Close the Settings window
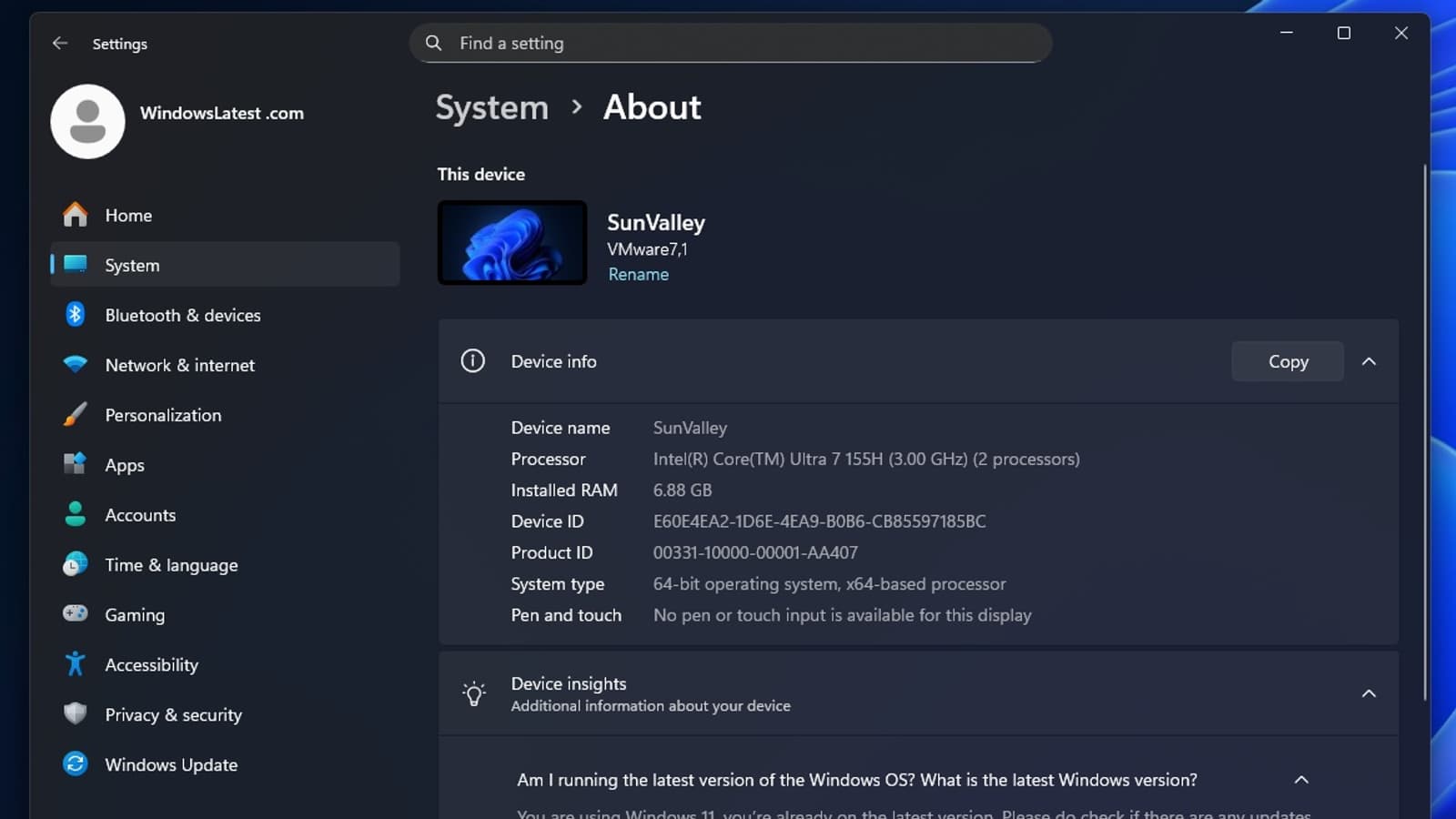 1401,33
